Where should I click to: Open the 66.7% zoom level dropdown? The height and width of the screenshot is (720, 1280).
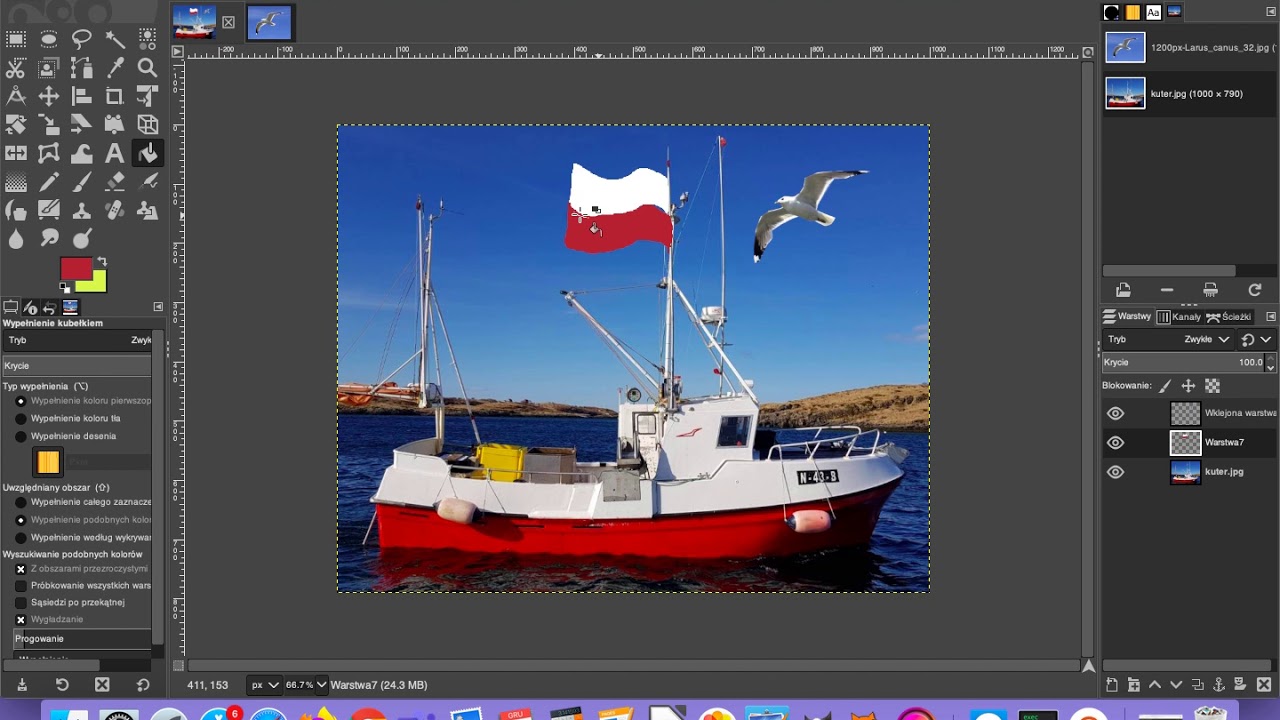[306, 685]
